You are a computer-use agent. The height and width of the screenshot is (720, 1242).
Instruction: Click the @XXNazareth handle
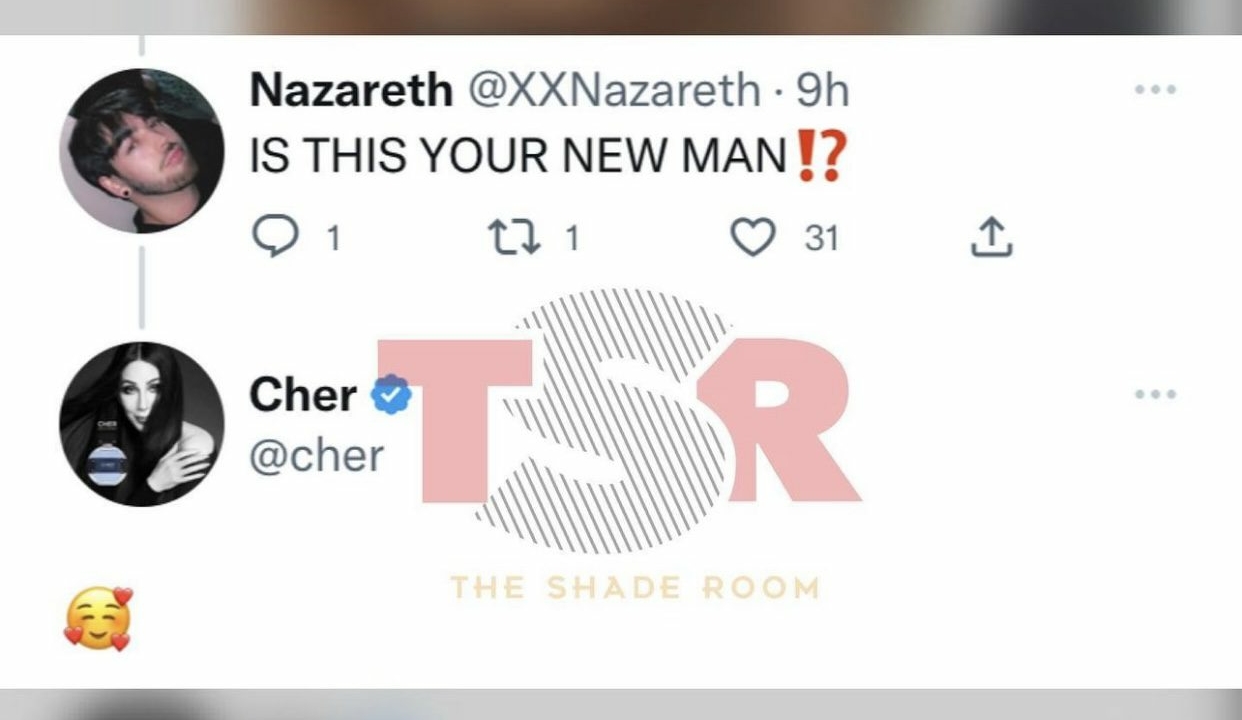pos(613,91)
